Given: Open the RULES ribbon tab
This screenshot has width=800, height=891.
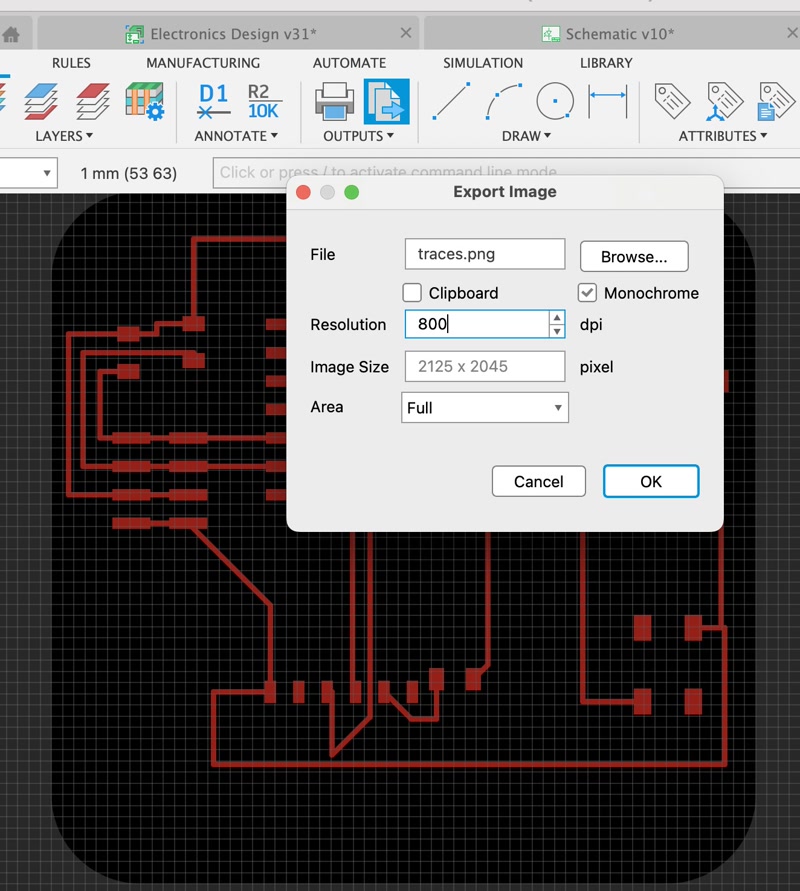Looking at the screenshot, I should pos(71,63).
